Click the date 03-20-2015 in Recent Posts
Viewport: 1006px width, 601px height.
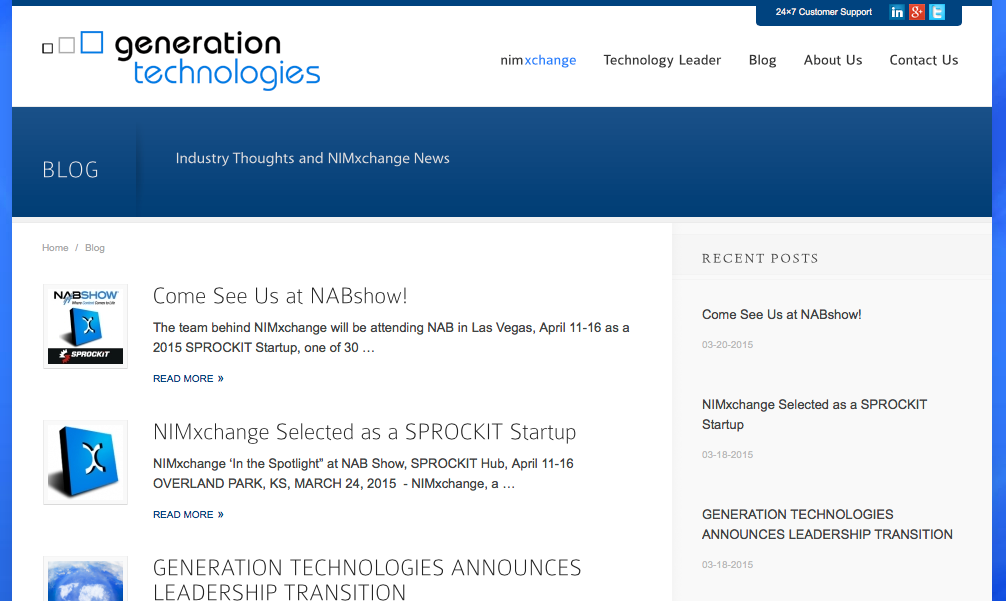pyautogui.click(x=728, y=344)
